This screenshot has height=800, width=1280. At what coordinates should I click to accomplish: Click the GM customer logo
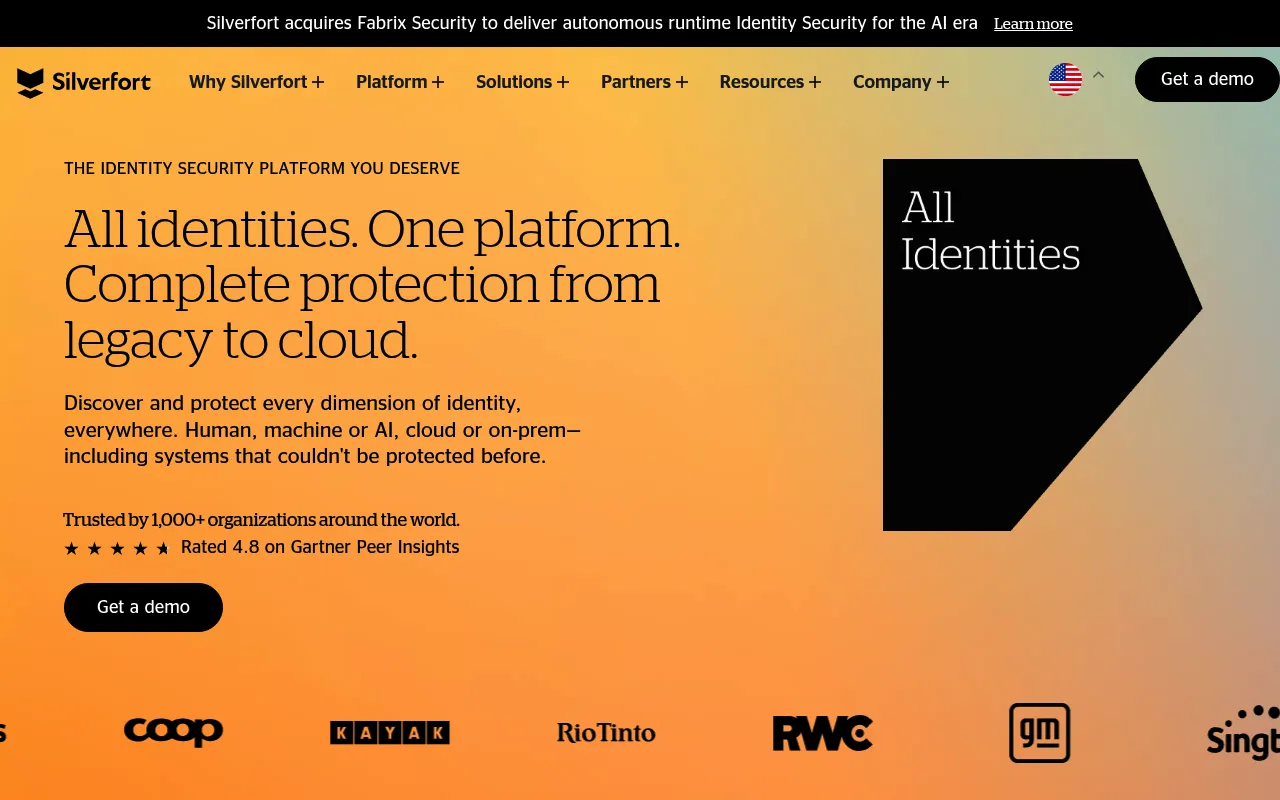(x=1040, y=733)
